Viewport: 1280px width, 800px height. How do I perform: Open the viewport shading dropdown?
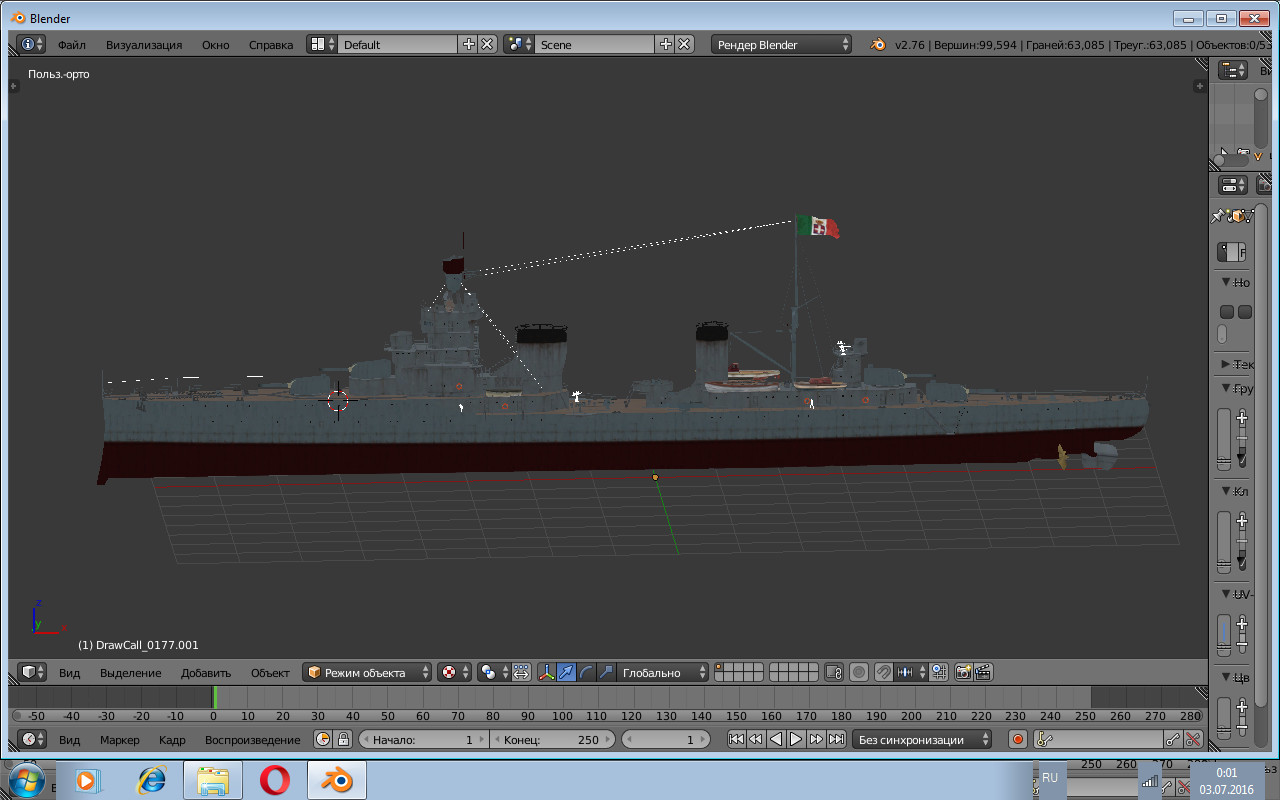click(x=454, y=672)
